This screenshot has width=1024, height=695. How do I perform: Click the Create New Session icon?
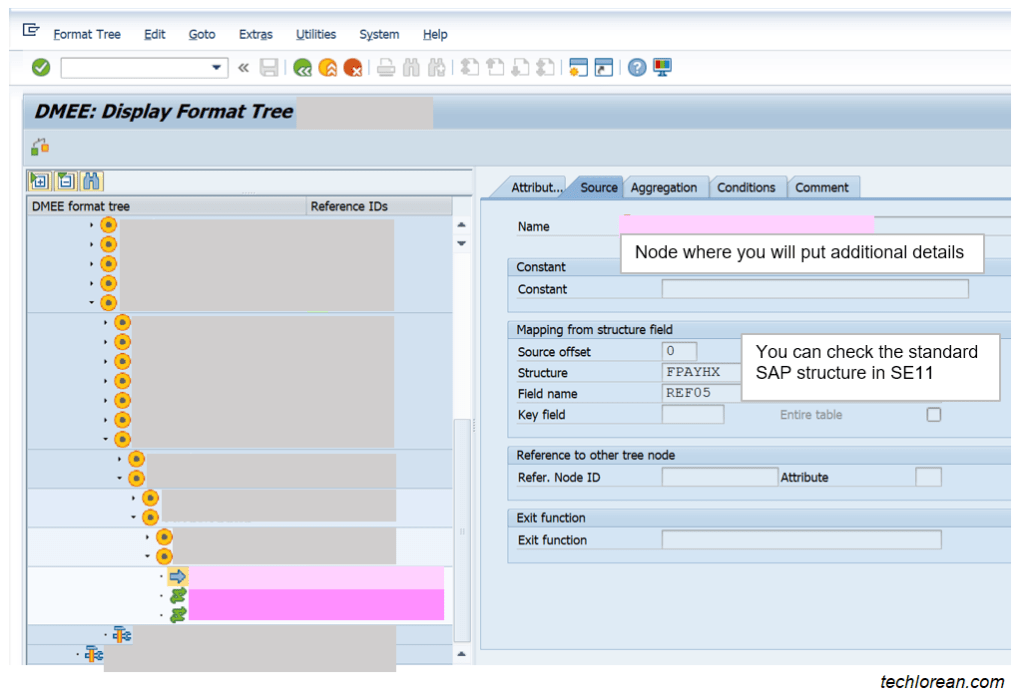(x=578, y=67)
